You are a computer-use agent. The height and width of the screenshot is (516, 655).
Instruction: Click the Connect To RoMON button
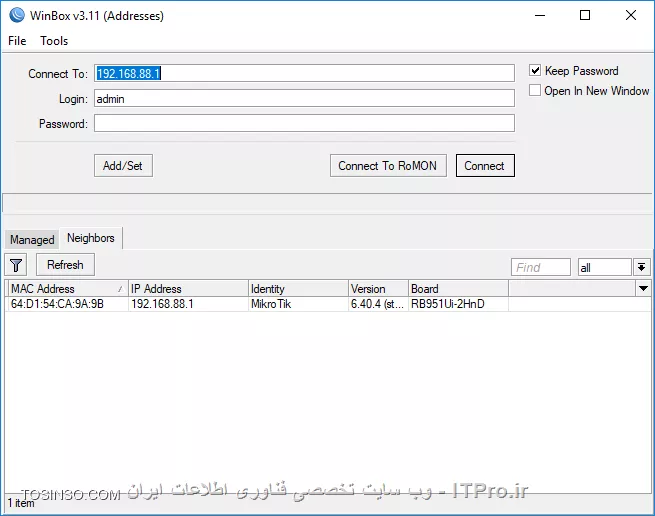388,165
